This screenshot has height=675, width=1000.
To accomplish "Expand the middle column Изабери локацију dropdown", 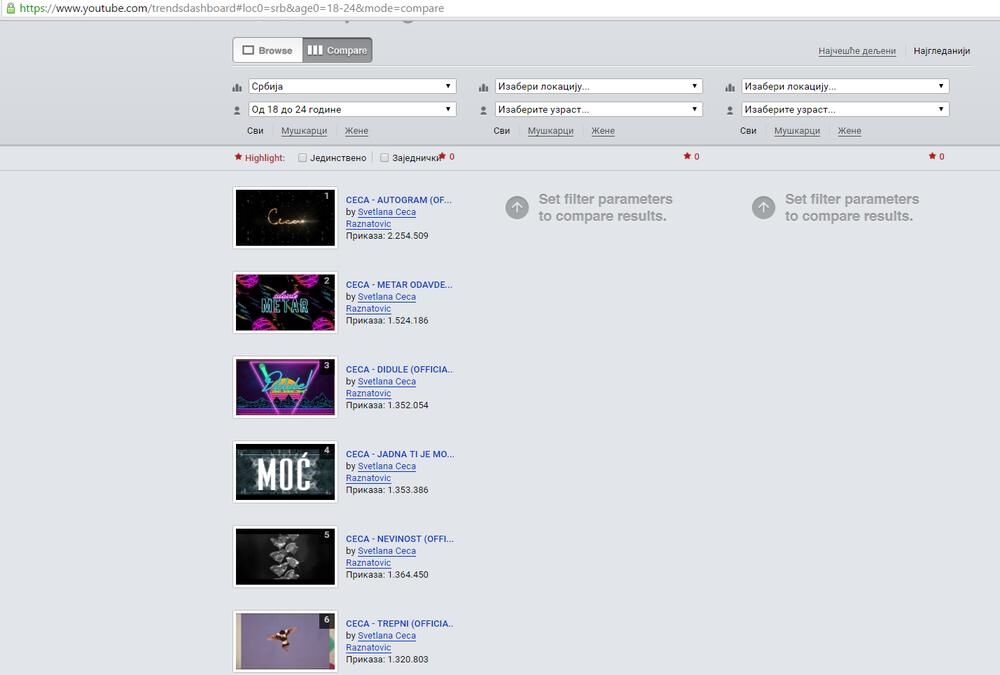I will [597, 87].
